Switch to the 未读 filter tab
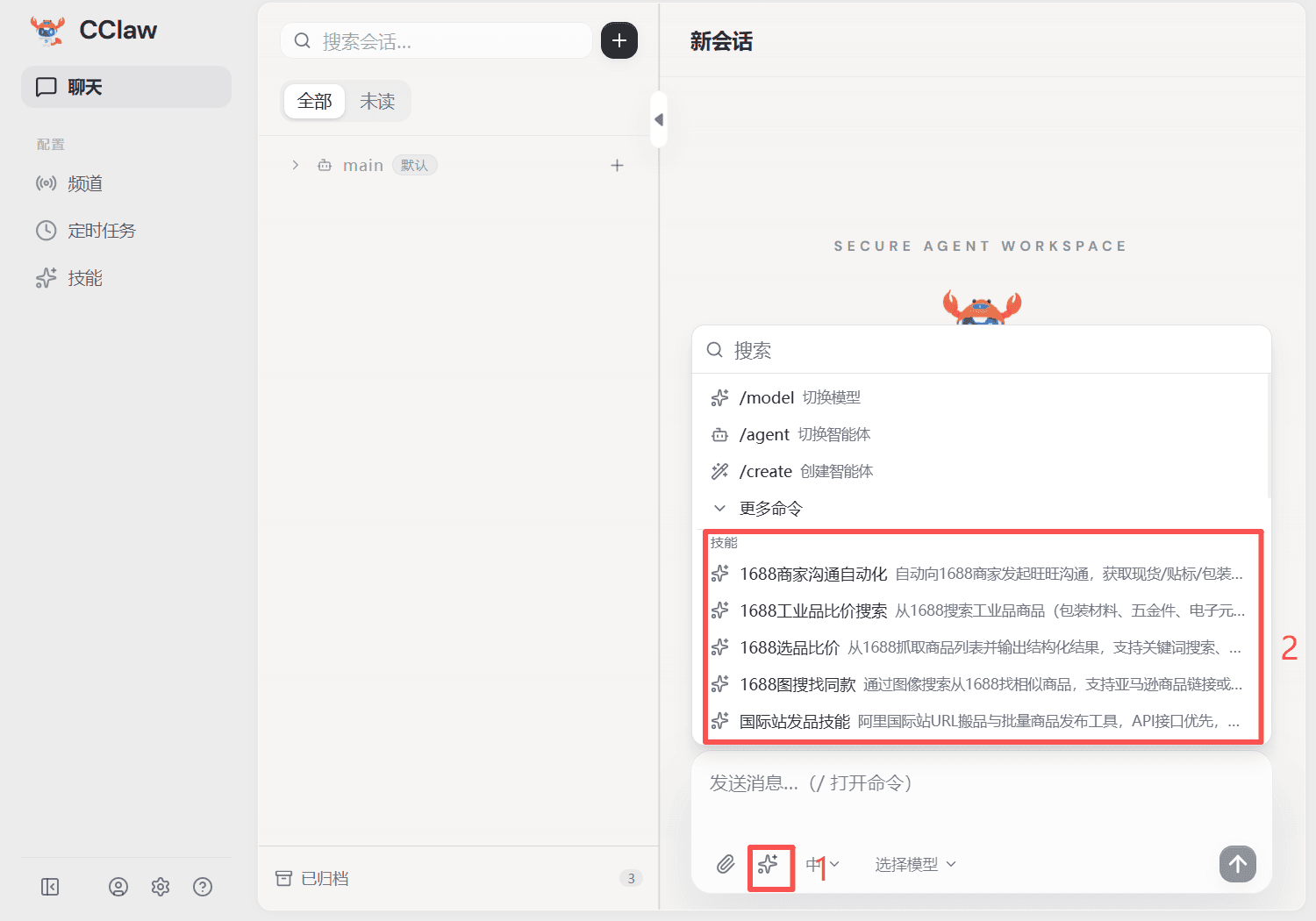Viewport: 1316px width, 921px height. point(377,101)
